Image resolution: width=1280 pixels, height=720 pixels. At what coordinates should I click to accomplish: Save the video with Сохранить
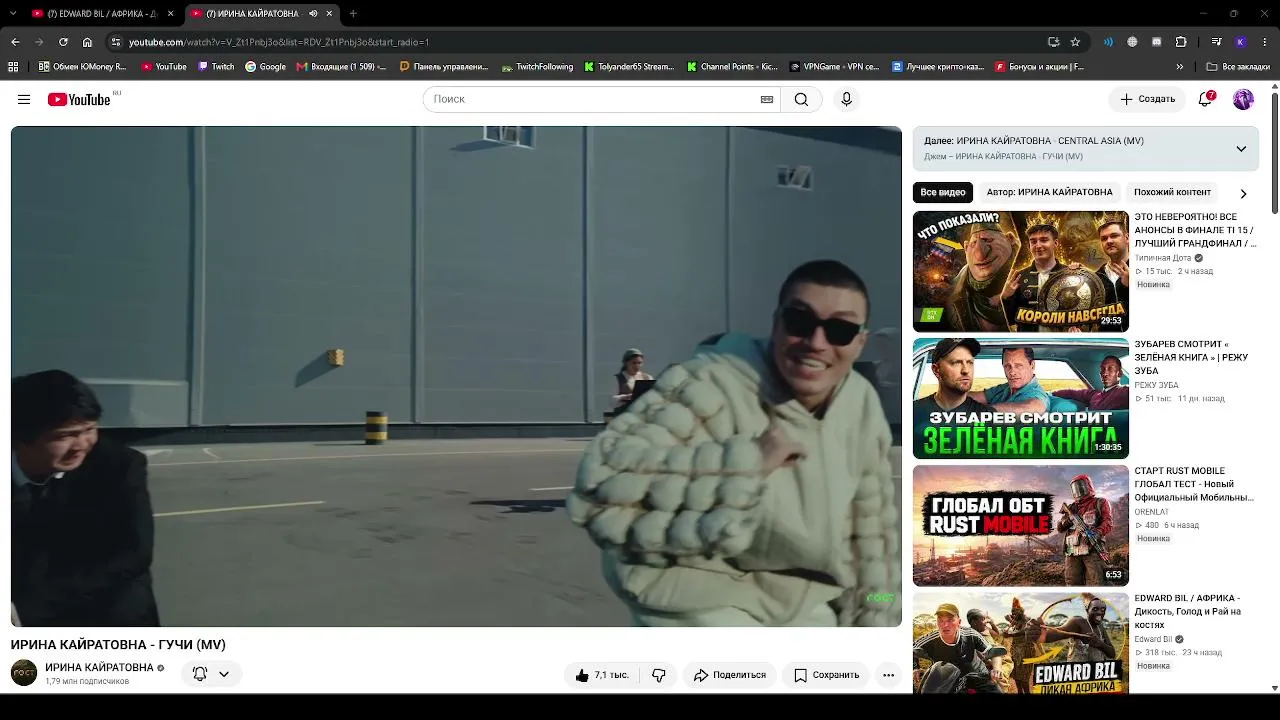click(x=827, y=675)
